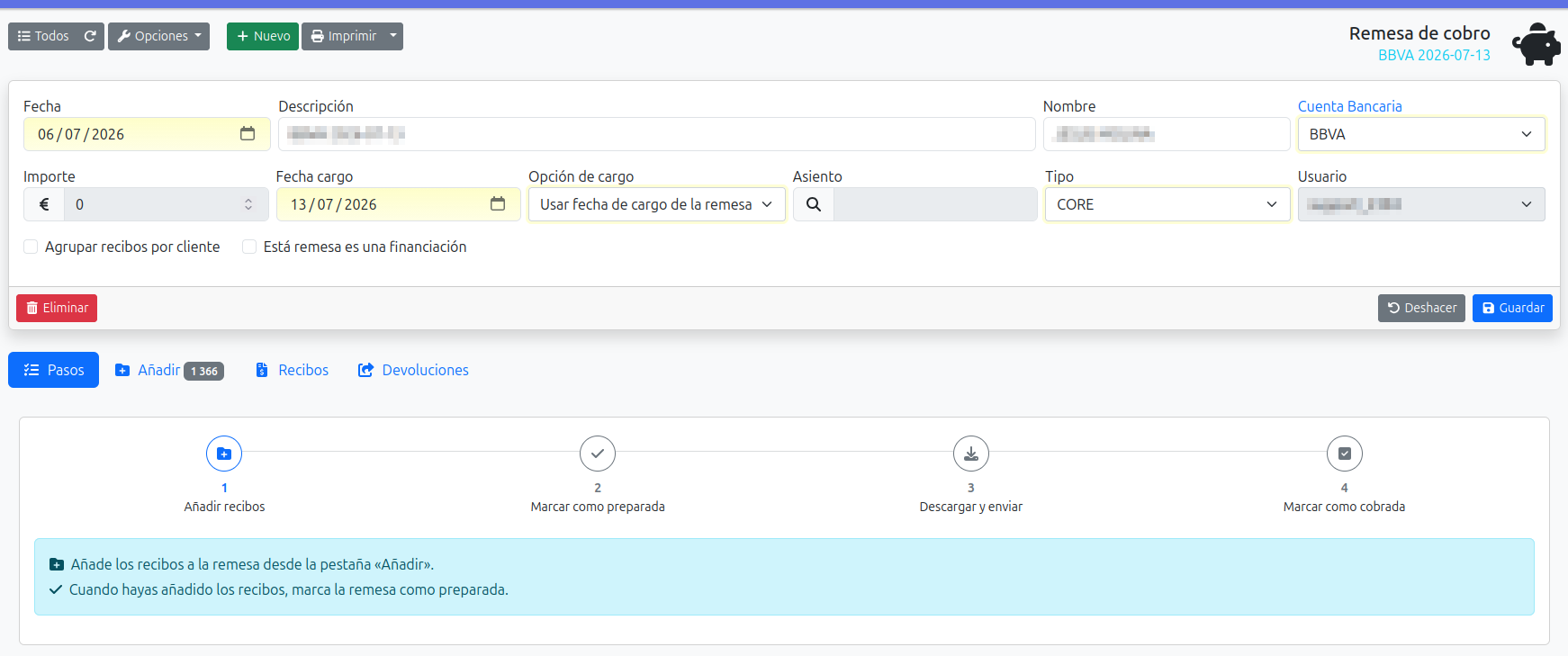This screenshot has height=656, width=1568.
Task: Click the reload arrow icon beside Todos
Action: click(90, 36)
